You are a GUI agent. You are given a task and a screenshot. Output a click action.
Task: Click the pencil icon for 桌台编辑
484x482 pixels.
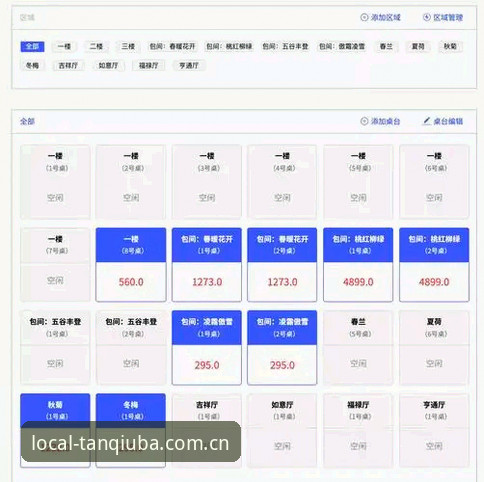(x=427, y=121)
